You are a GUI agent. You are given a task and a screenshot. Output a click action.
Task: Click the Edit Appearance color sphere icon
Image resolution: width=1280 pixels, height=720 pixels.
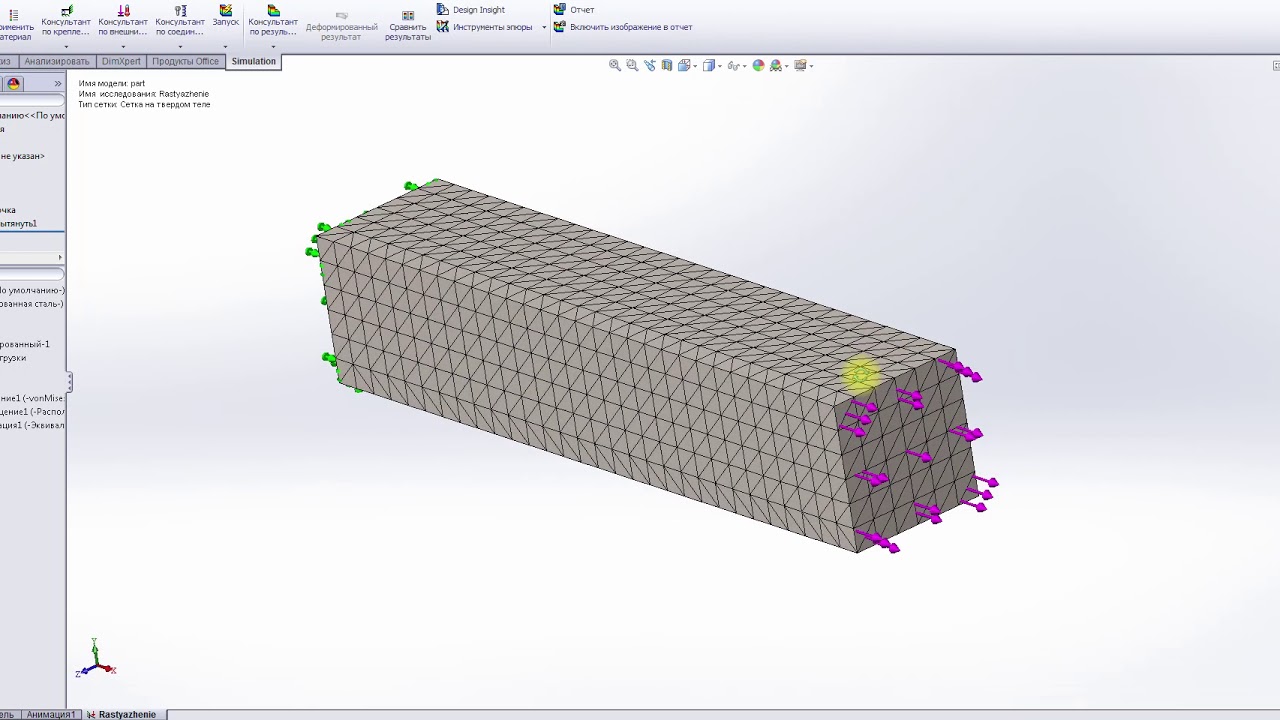click(758, 65)
